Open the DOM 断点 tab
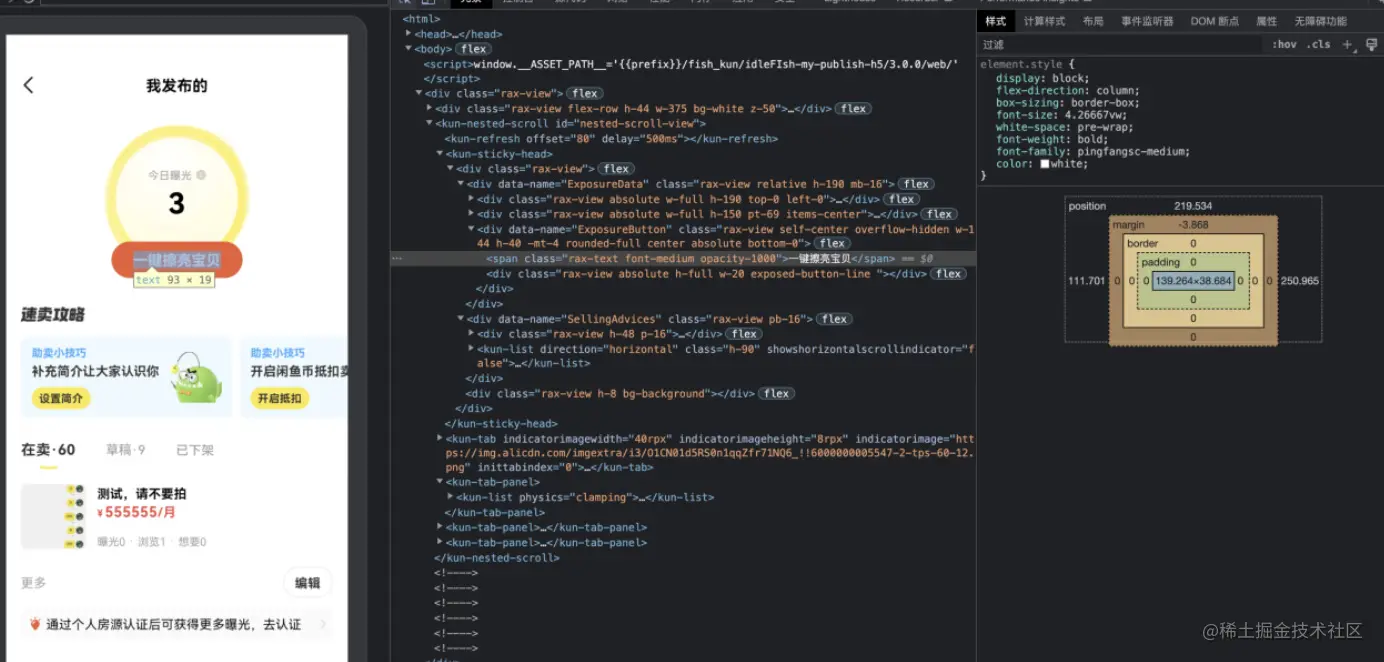1384x662 pixels. click(x=1214, y=21)
